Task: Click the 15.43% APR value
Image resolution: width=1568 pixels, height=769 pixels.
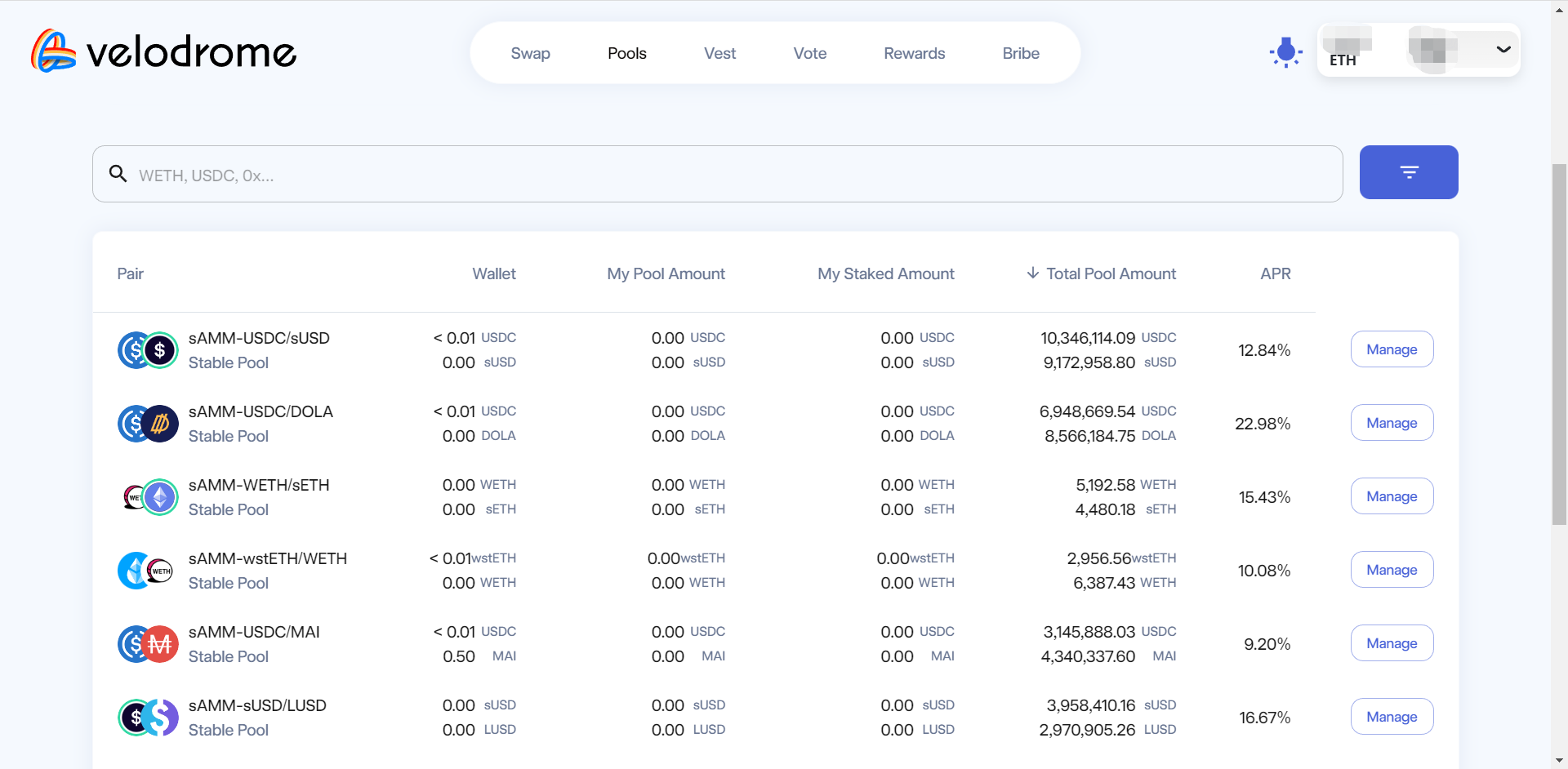Action: click(1264, 497)
